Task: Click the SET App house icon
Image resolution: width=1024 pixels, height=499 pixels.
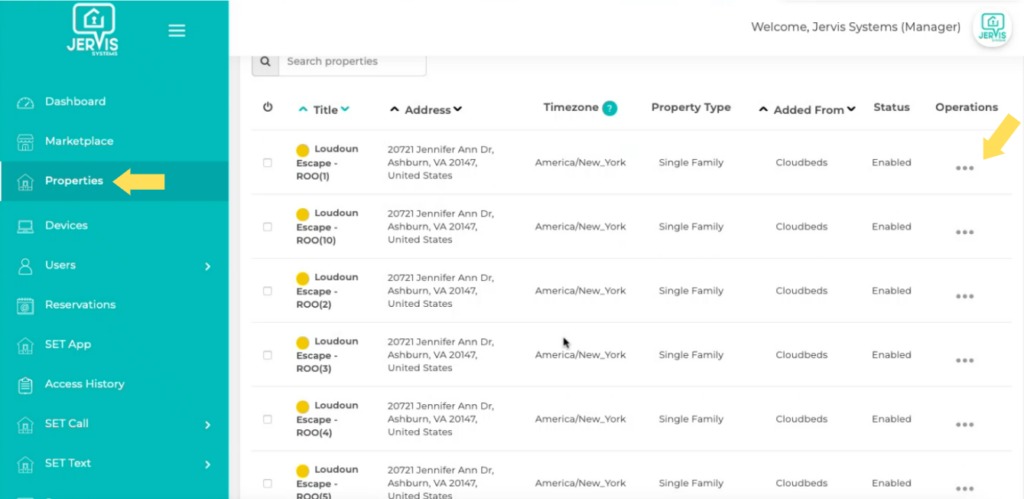Action: (x=25, y=346)
